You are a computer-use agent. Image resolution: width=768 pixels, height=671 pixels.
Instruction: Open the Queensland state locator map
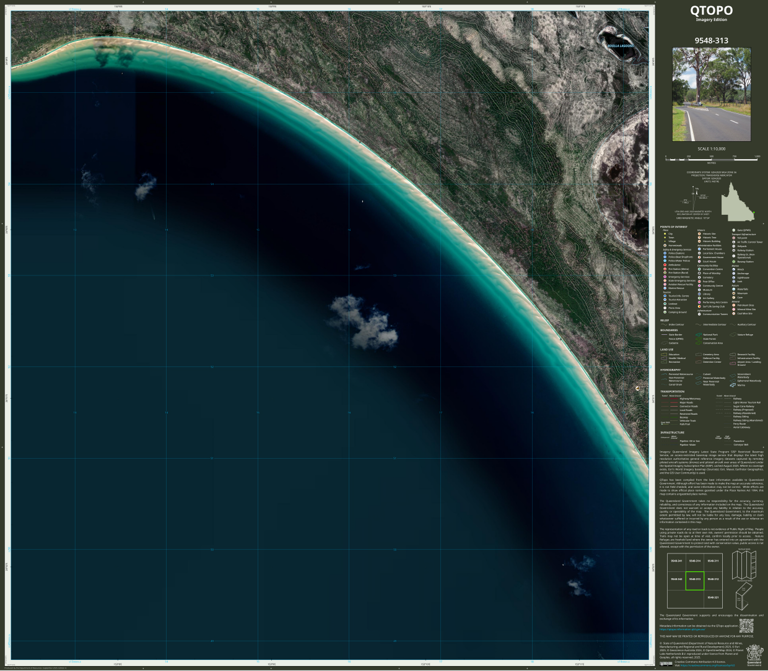tap(738, 202)
